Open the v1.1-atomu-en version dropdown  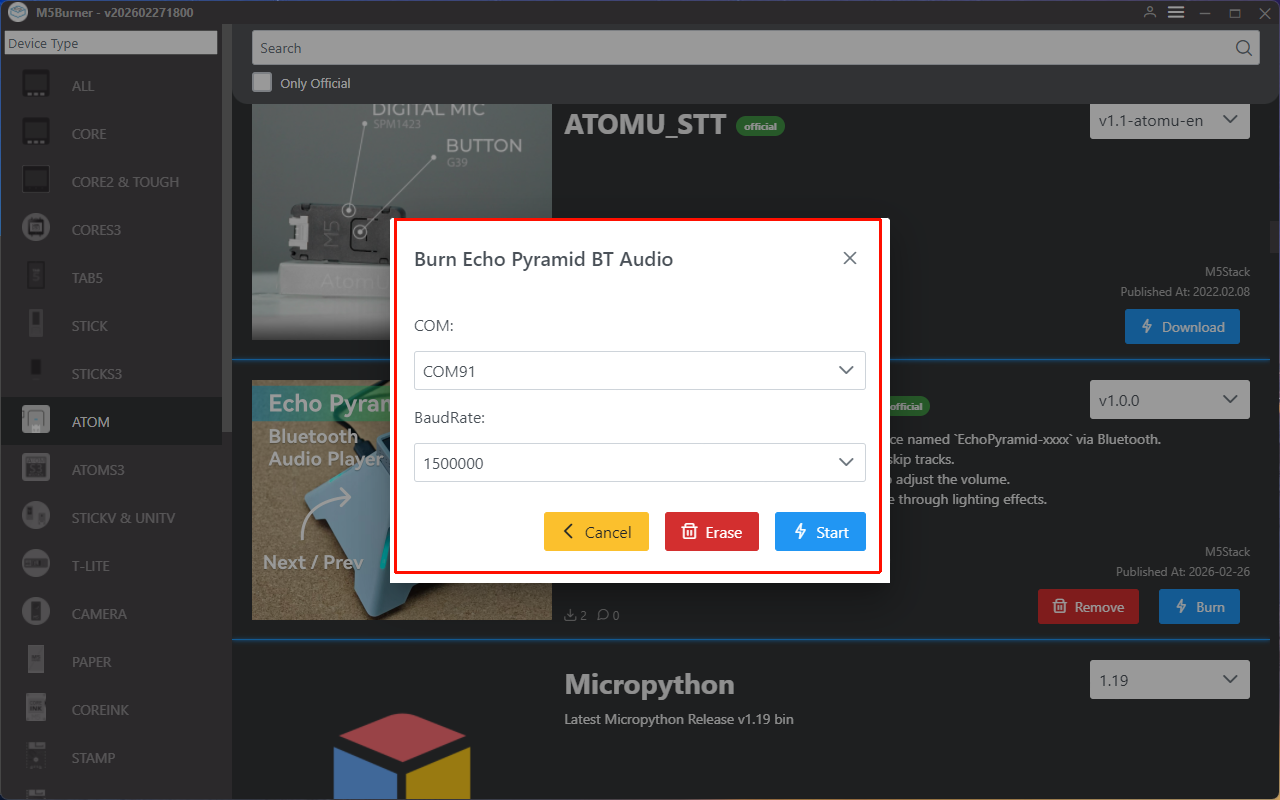[x=1169, y=120]
